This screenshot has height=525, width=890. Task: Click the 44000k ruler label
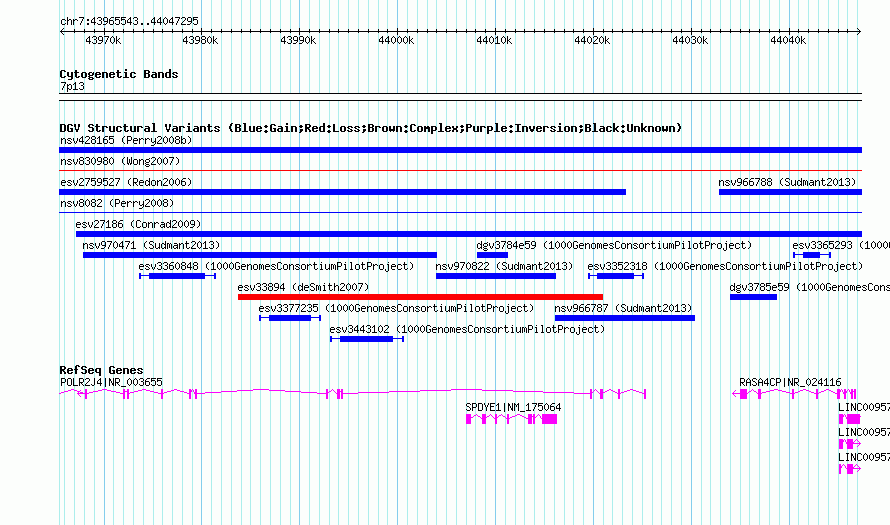tap(396, 40)
